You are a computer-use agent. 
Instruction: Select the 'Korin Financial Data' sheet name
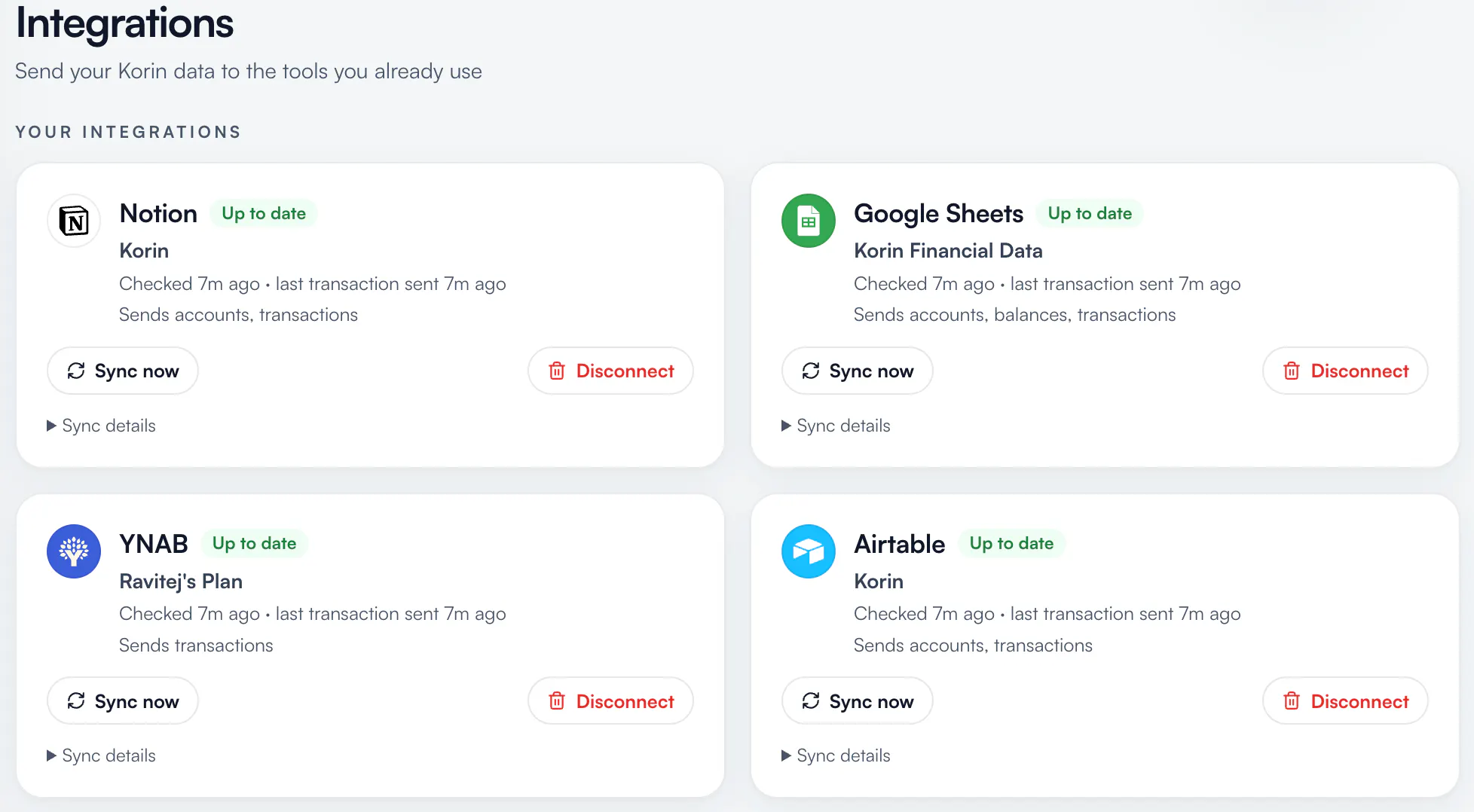pyautogui.click(x=948, y=250)
